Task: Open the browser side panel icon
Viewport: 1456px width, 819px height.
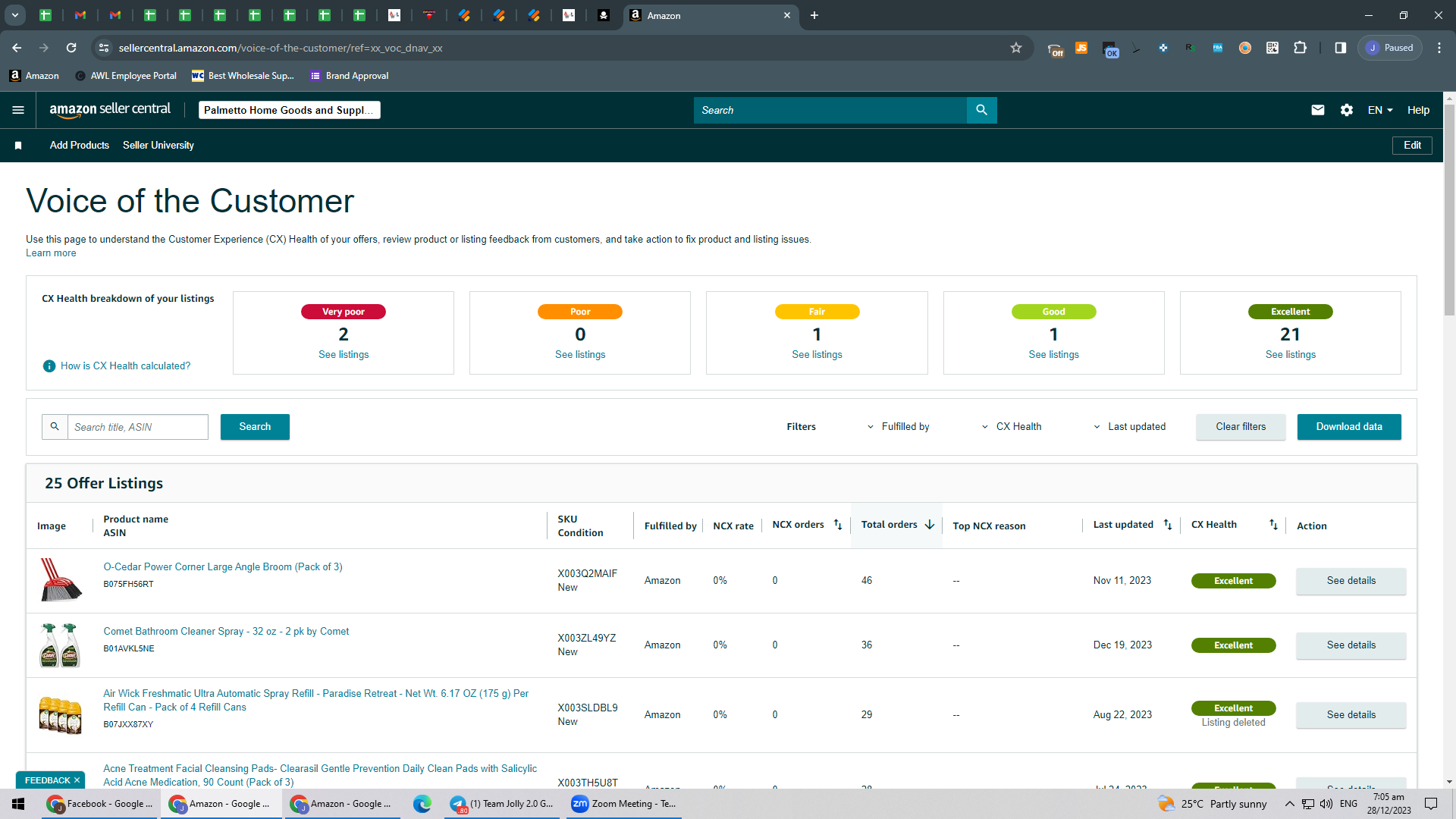Action: click(1341, 48)
